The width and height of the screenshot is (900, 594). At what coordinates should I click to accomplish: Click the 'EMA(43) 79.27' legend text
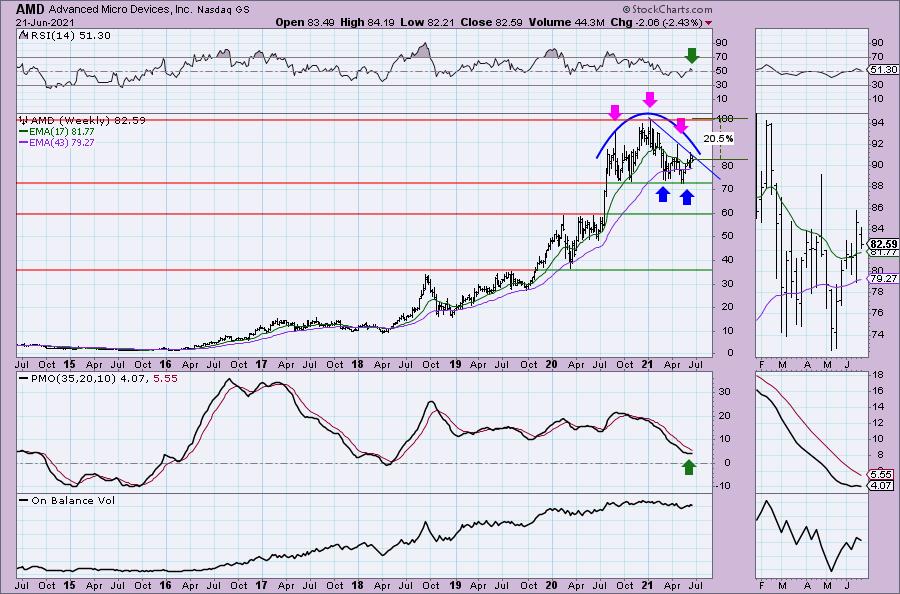tap(62, 142)
